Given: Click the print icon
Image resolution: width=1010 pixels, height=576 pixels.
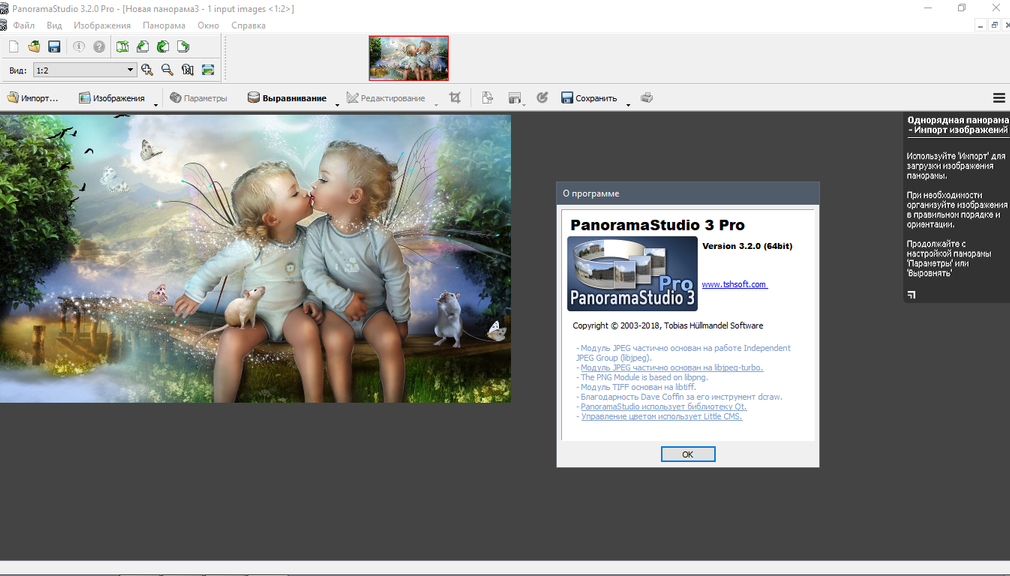Looking at the screenshot, I should [x=647, y=97].
